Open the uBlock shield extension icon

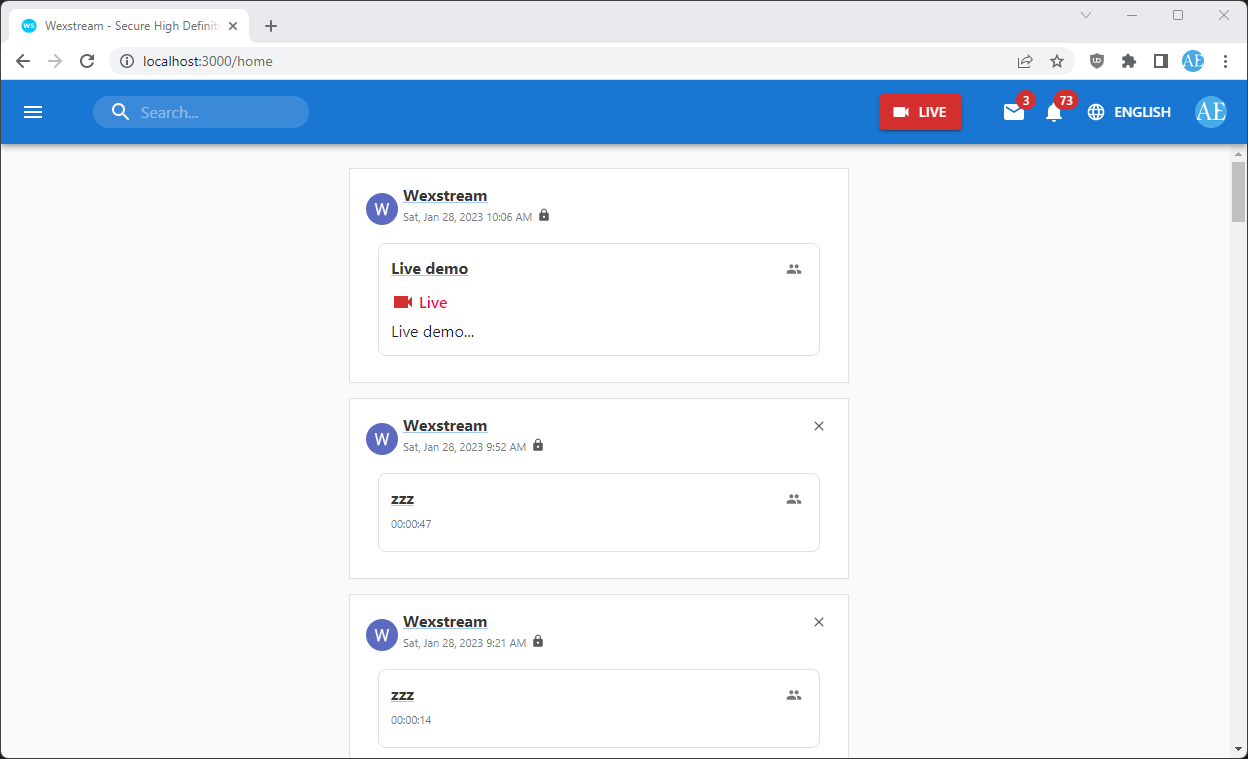1097,61
